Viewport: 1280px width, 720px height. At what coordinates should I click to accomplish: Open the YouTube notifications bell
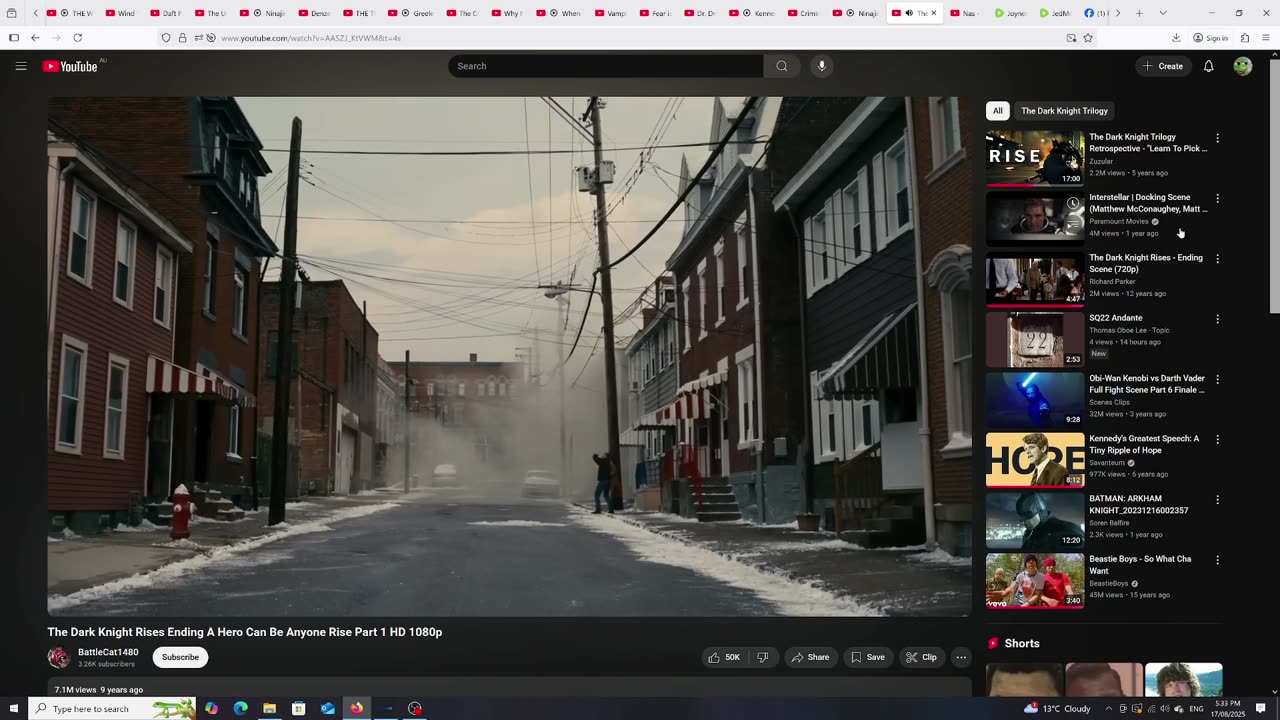click(1208, 66)
